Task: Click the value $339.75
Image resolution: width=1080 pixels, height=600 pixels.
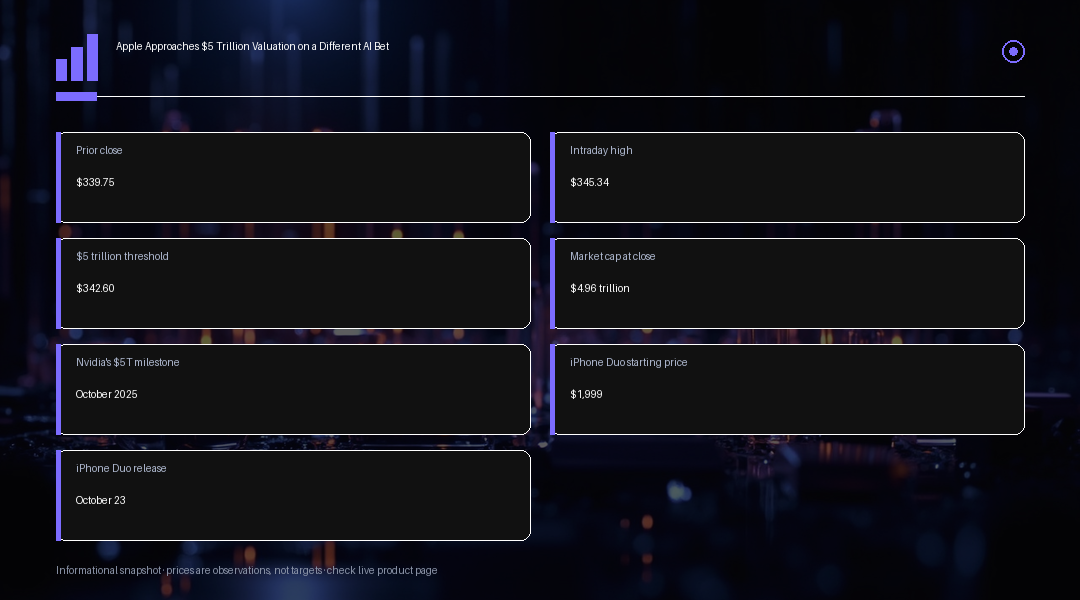Action: click(x=95, y=183)
